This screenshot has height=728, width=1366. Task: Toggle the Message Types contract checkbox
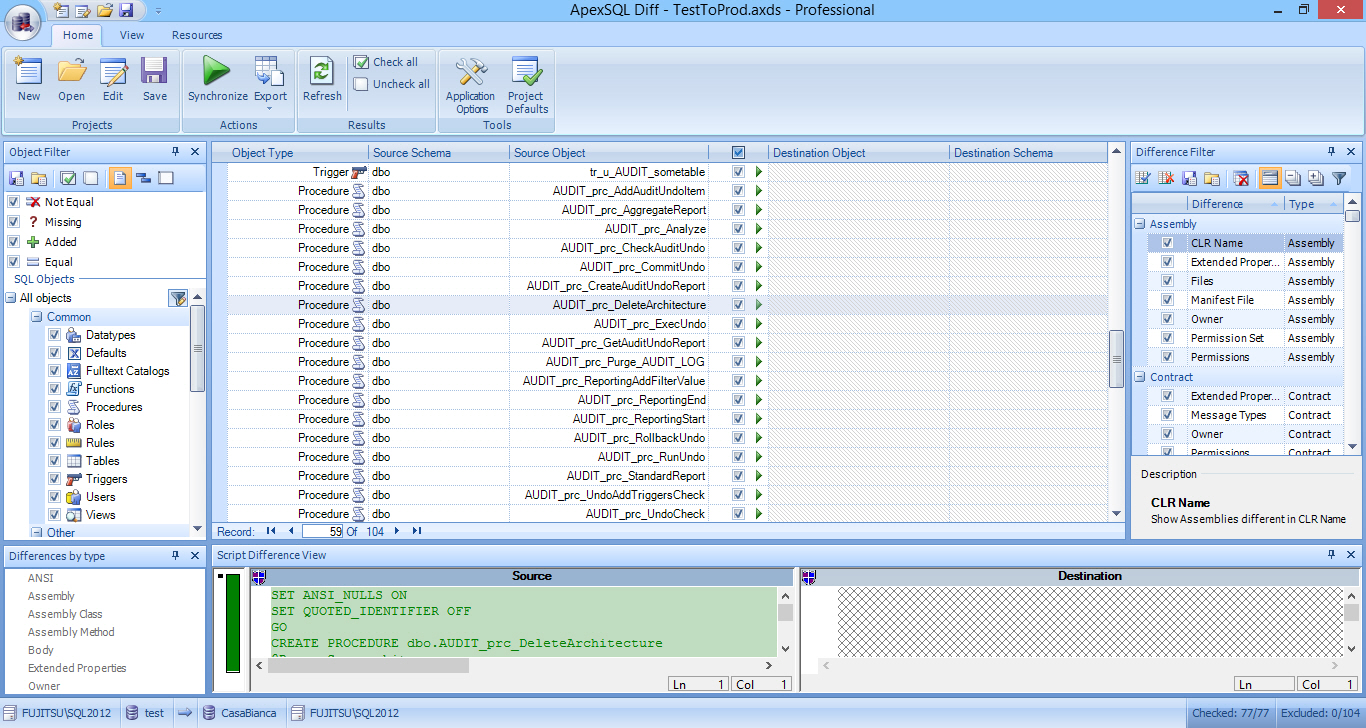tap(1167, 415)
